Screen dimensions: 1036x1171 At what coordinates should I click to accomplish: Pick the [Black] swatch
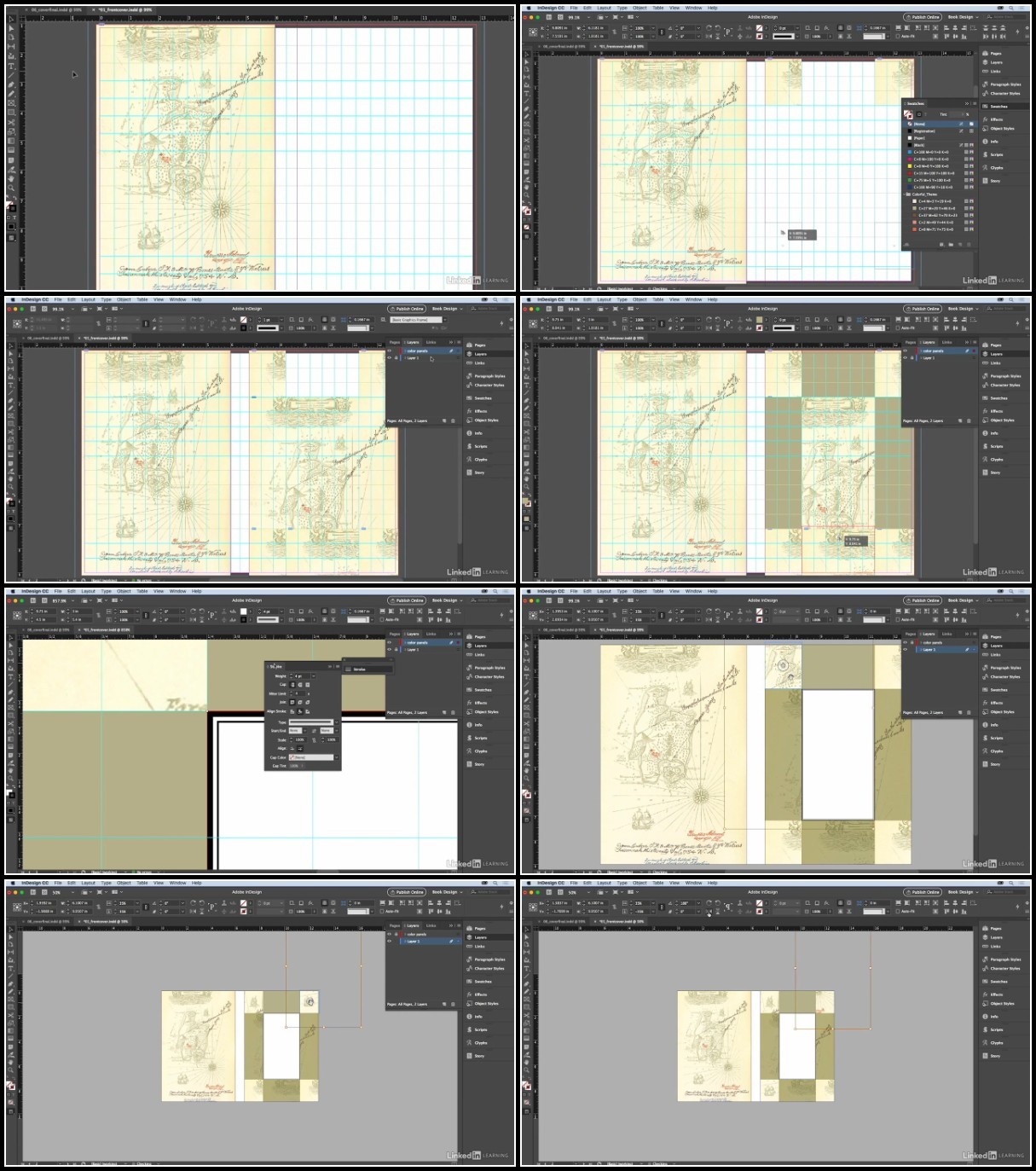tap(941, 145)
